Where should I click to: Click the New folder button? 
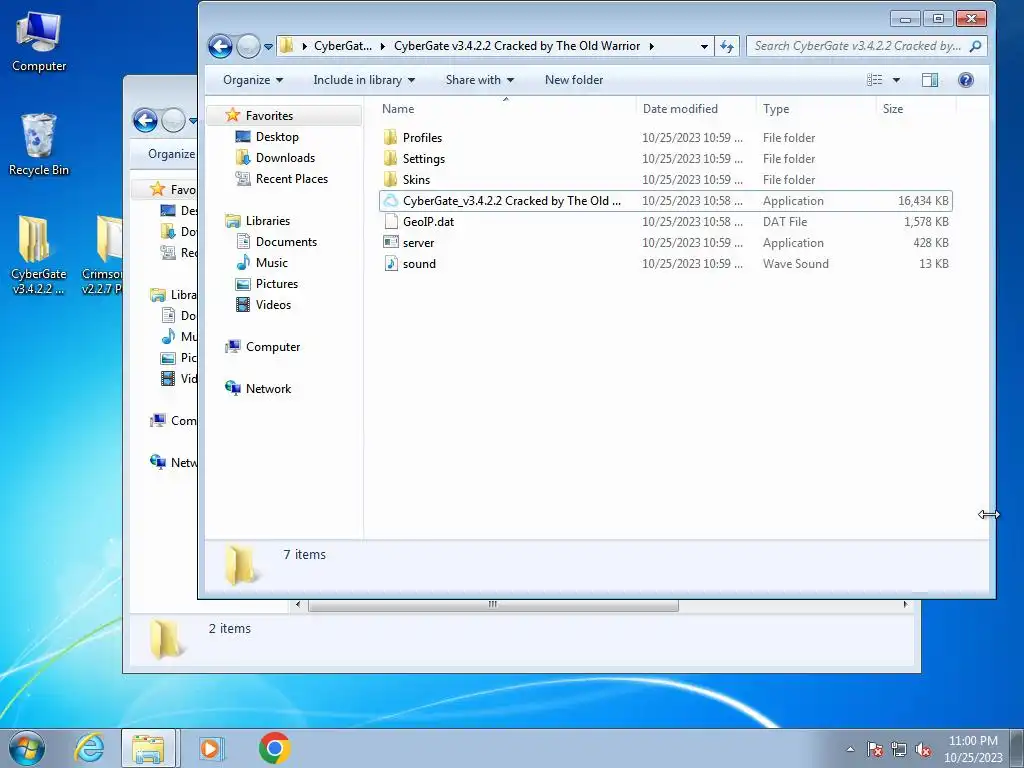pos(573,80)
